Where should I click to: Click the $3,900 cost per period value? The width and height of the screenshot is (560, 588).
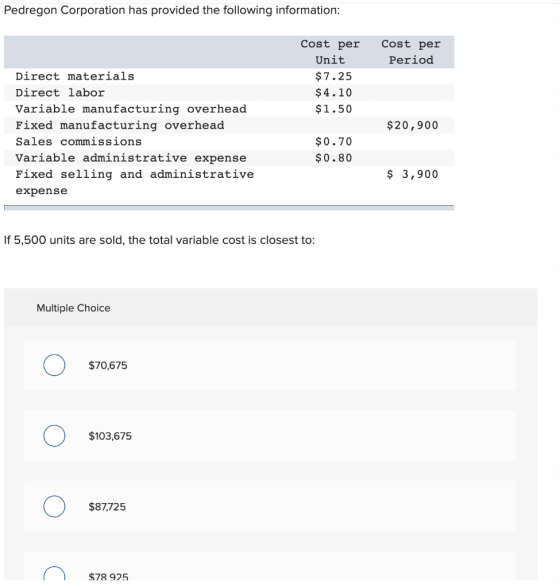tap(413, 174)
